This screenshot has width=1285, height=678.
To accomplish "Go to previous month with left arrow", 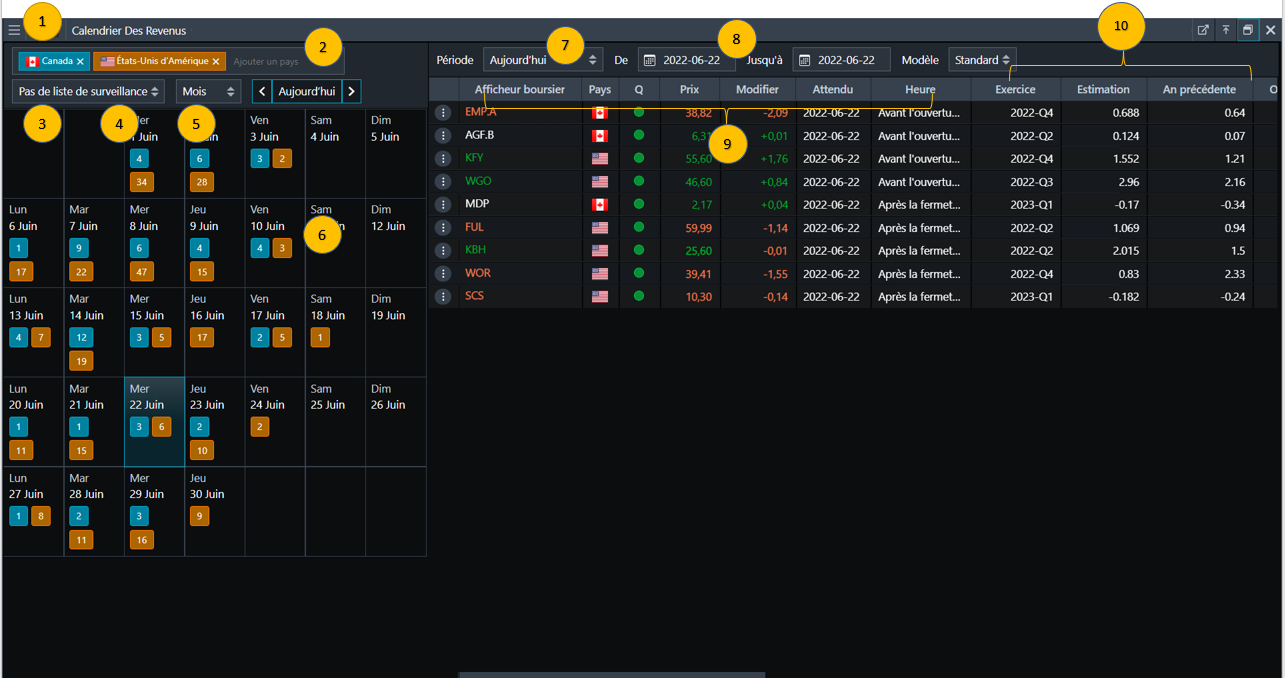I will [262, 92].
